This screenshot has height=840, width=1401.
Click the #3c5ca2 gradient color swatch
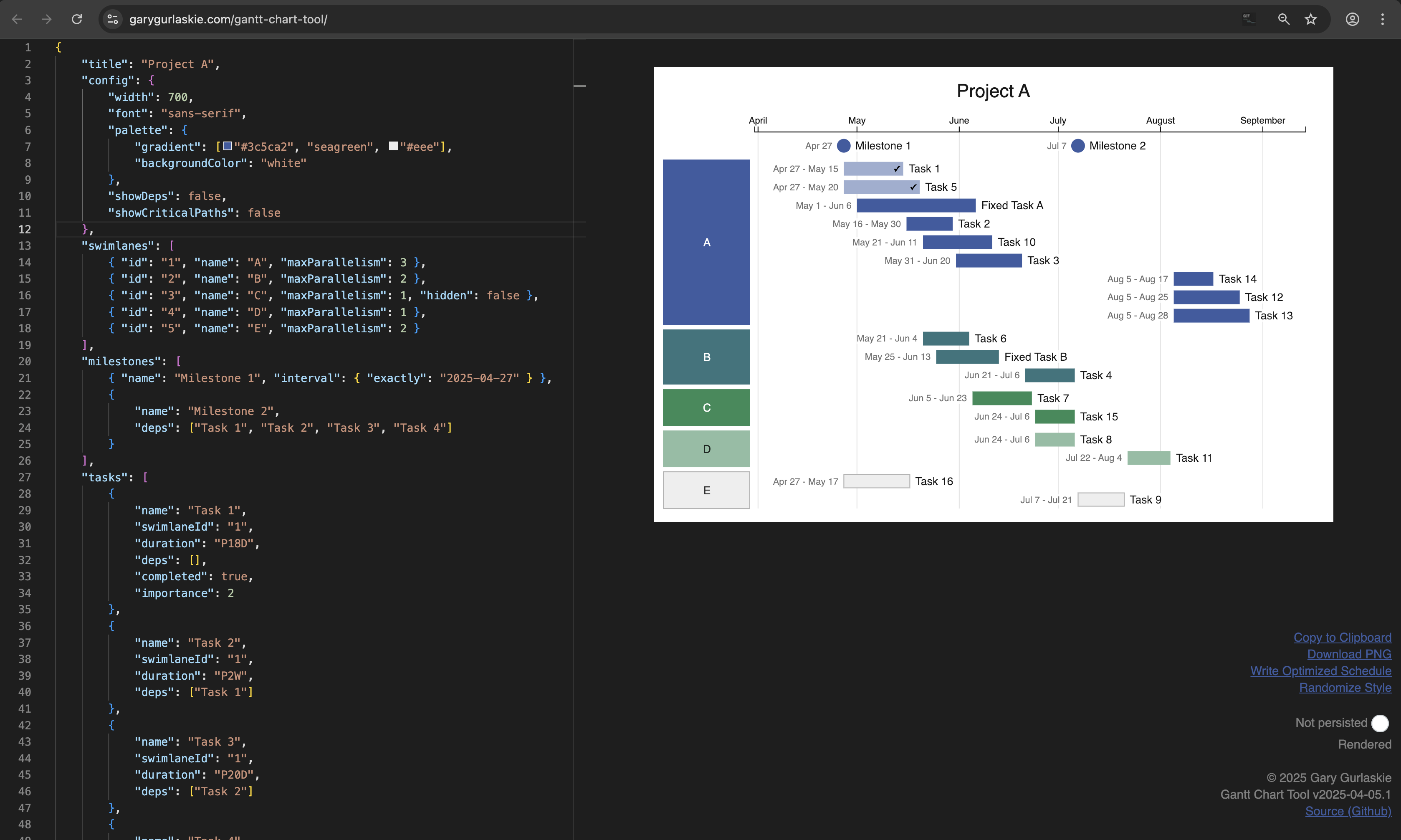click(x=227, y=146)
